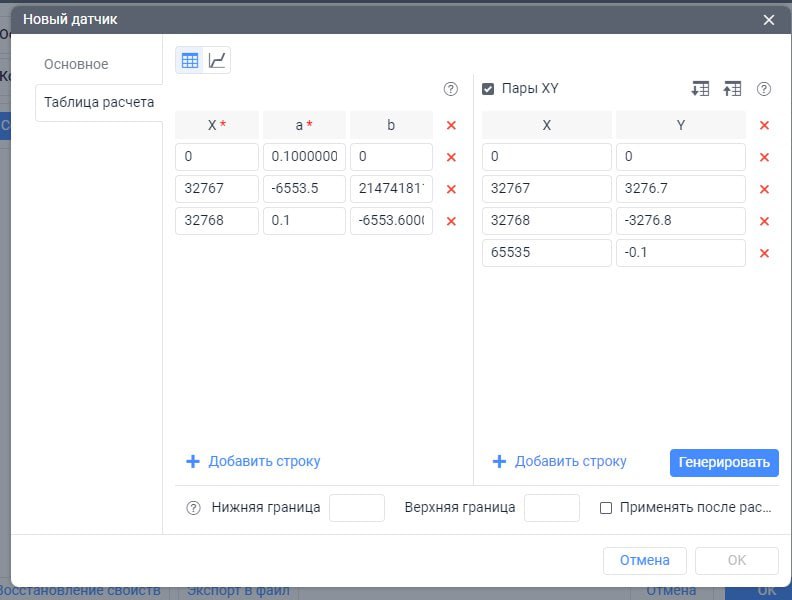792x600 pixels.
Task: Click Экспорт в файл in background window
Action: (238, 591)
